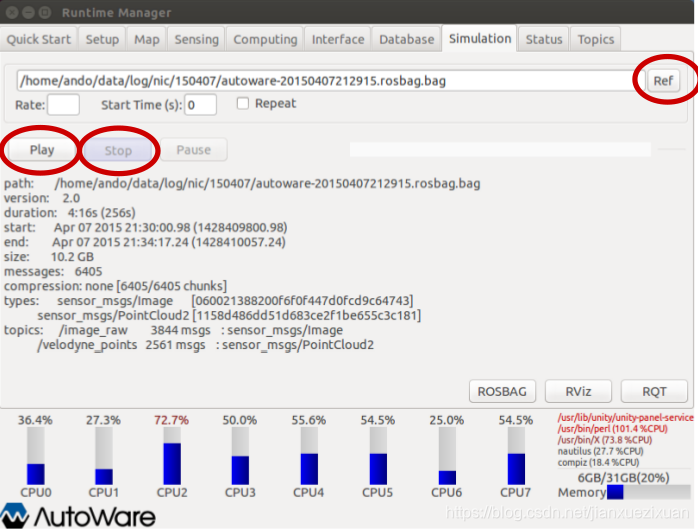This screenshot has height=531, width=698.
Task: Click the CPU7 usage bar
Action: coord(516,456)
